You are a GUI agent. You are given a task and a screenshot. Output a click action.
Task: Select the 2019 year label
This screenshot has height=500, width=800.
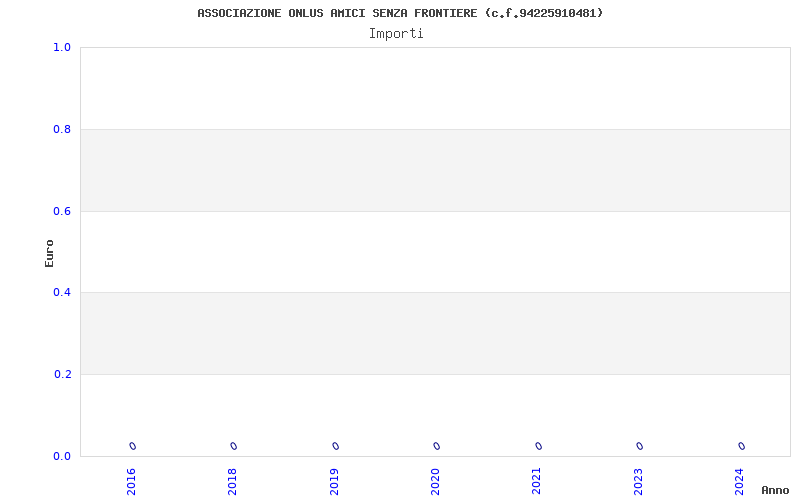334,482
